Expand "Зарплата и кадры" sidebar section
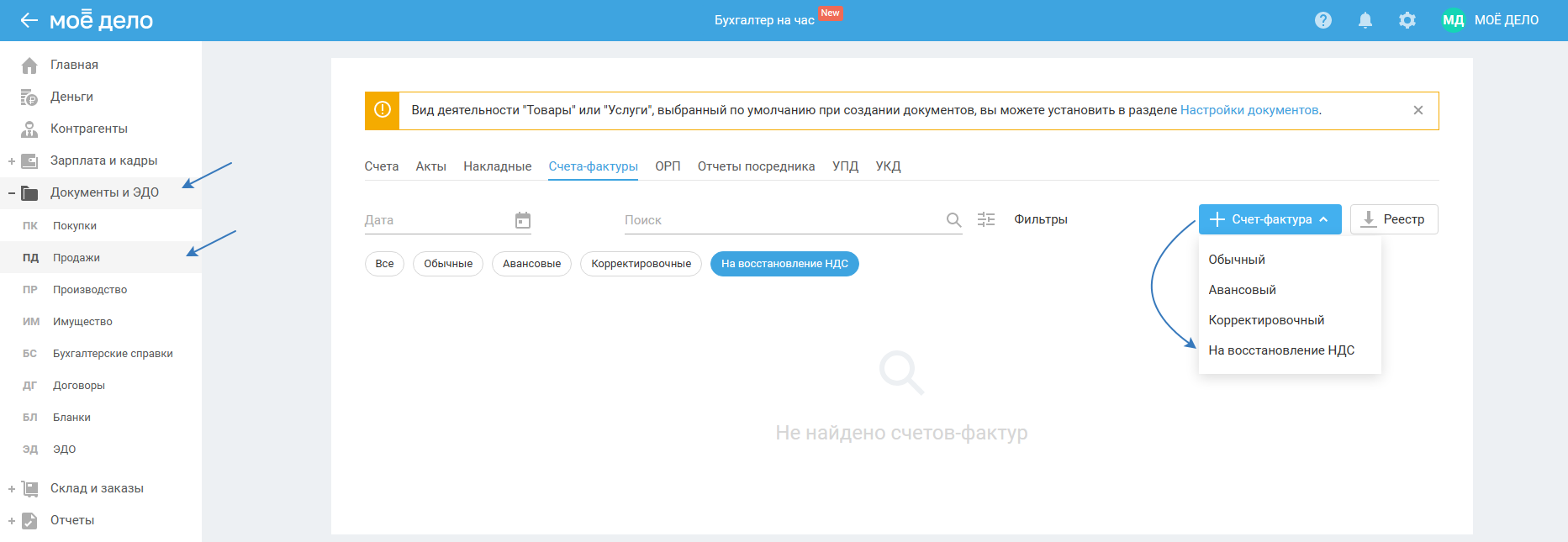The width and height of the screenshot is (1568, 542). click(x=12, y=160)
